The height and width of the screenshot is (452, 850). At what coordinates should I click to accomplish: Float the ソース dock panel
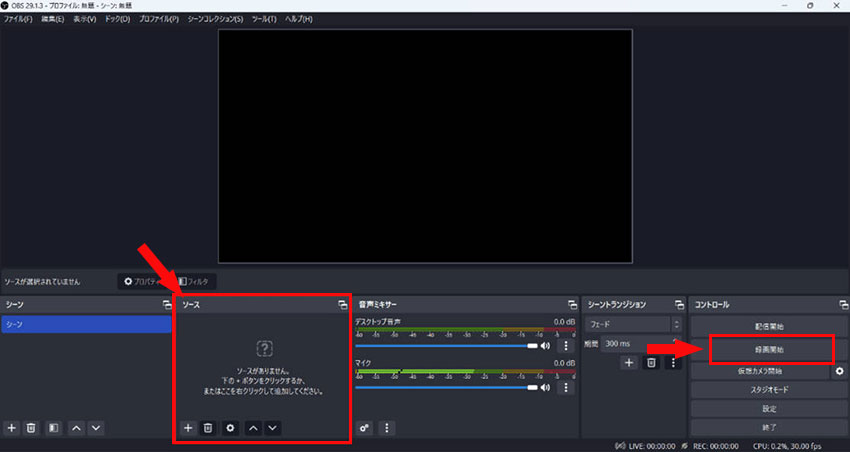[342, 304]
